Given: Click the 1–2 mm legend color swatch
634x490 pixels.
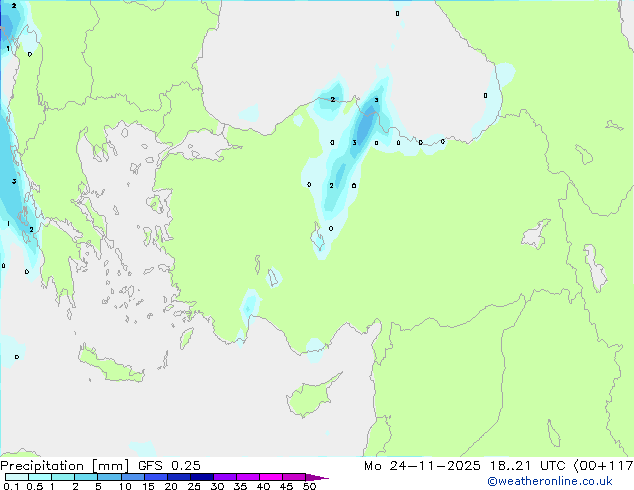Looking at the screenshot, I should coord(63,477).
